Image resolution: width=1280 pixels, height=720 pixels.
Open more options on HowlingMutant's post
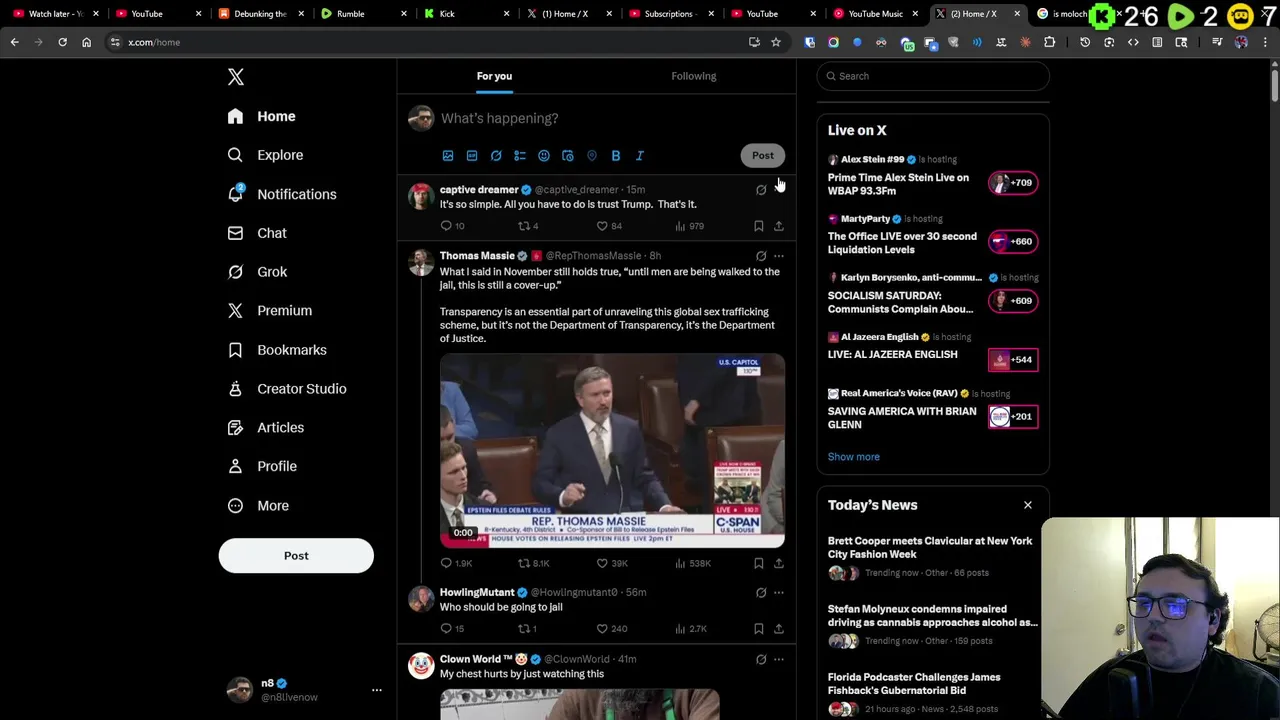point(779,593)
